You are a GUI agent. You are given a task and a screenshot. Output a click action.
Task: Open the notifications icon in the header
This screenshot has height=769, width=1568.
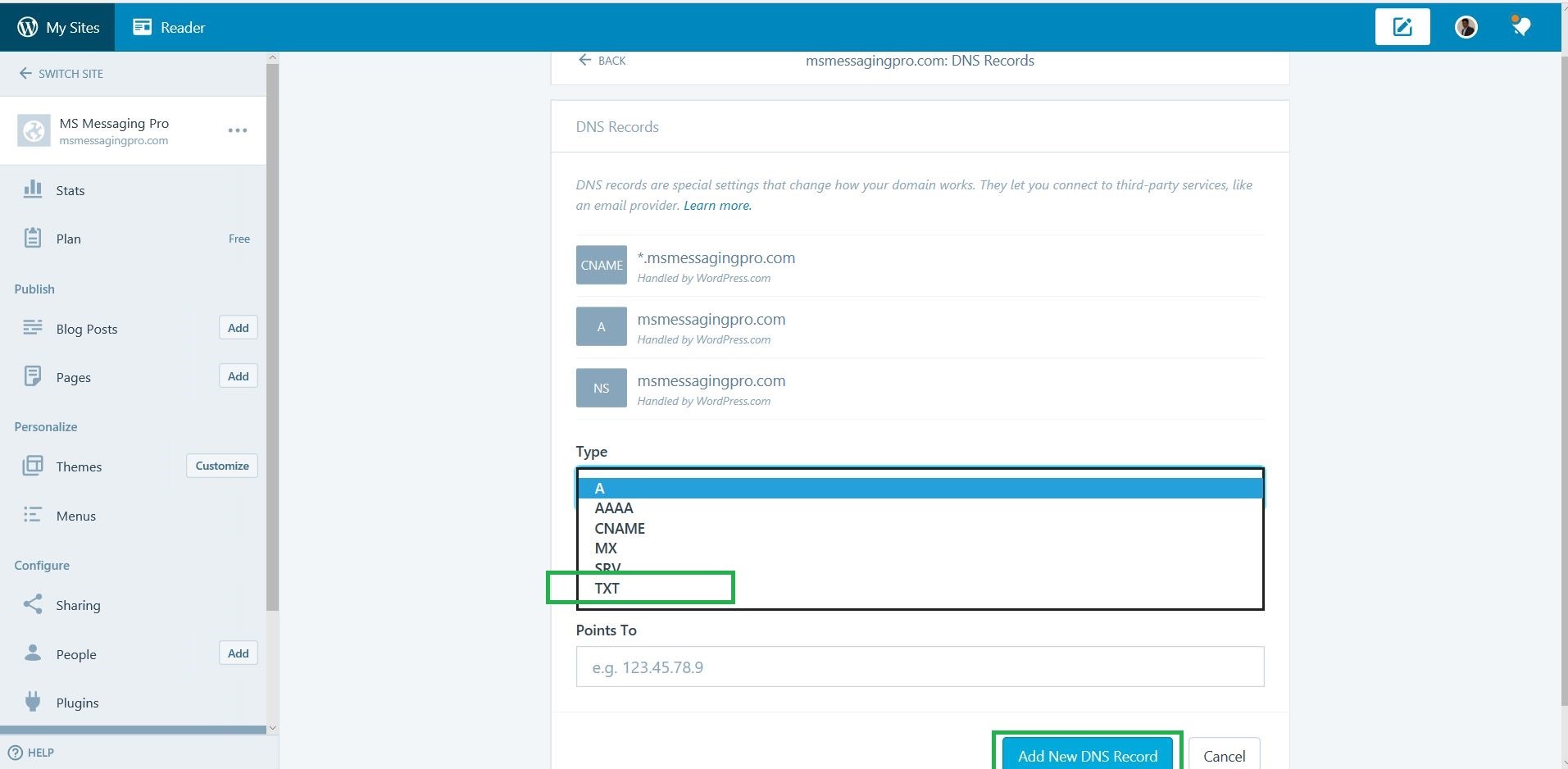click(1520, 27)
